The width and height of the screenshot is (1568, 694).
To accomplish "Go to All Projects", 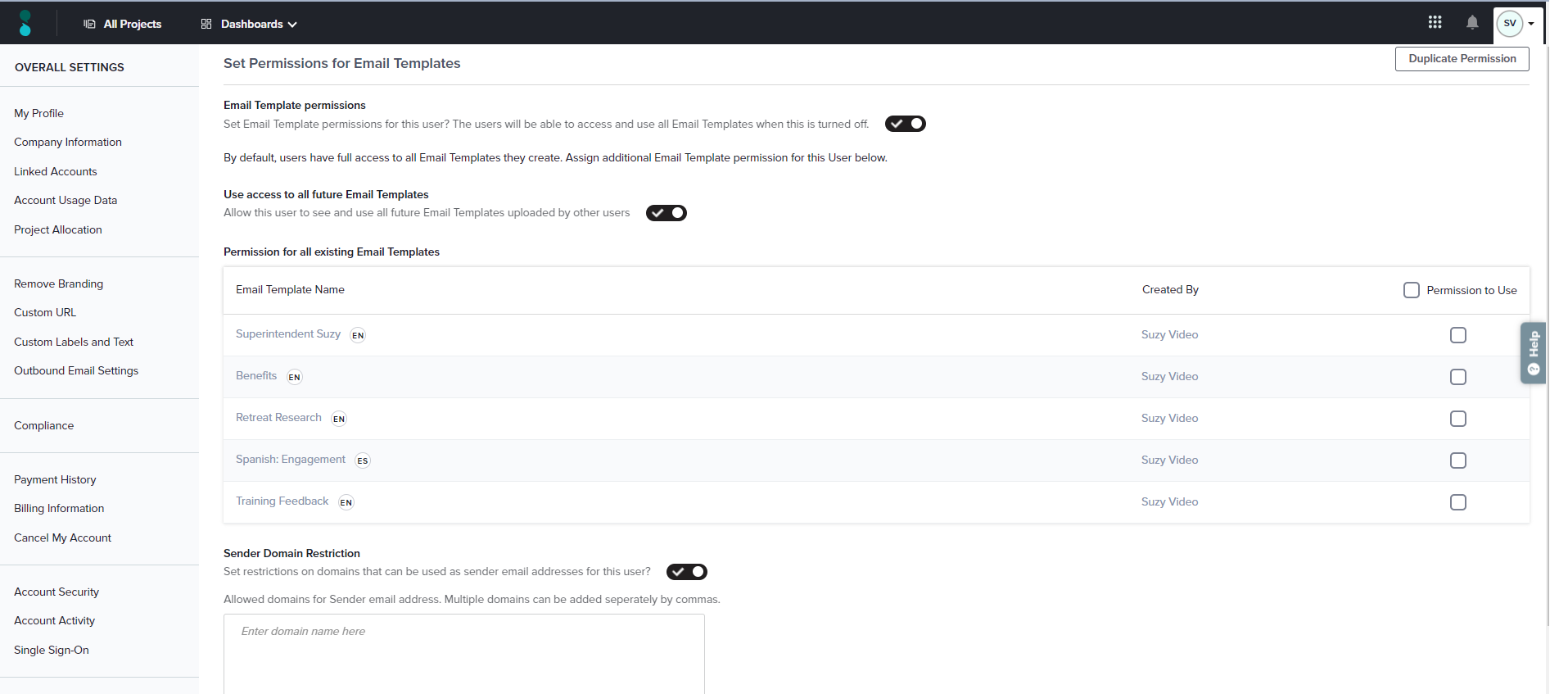I will point(123,24).
